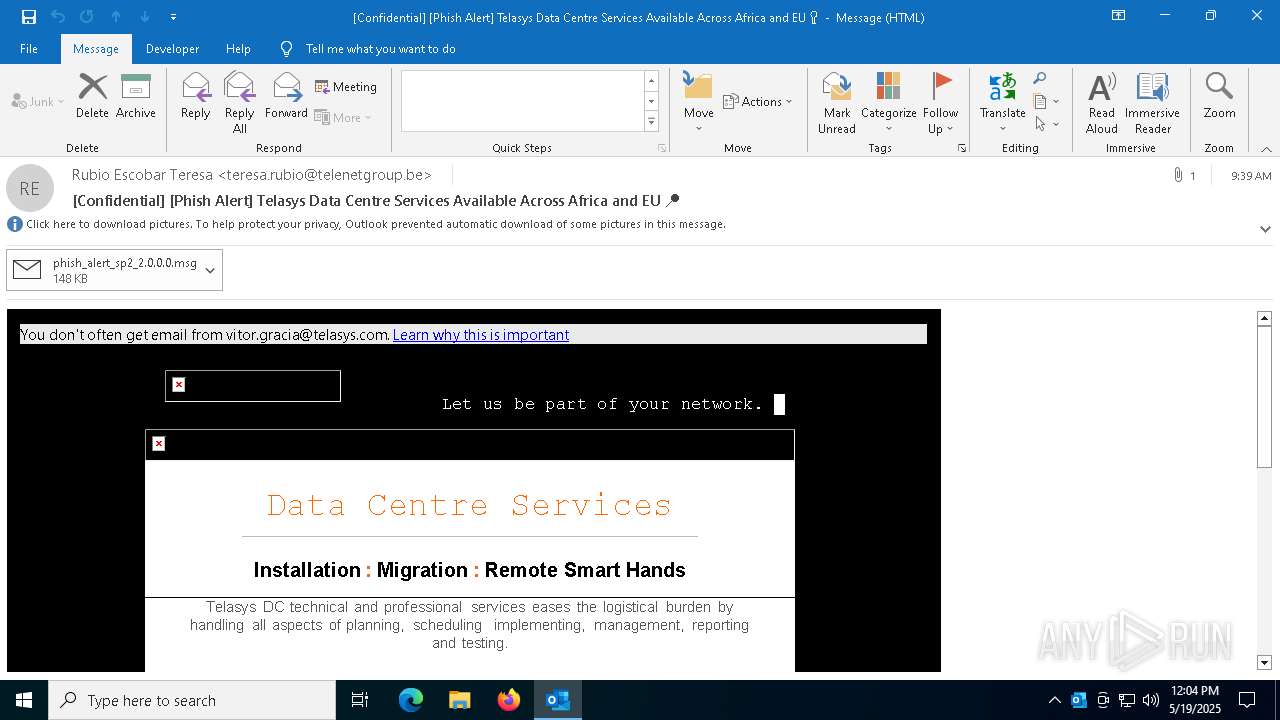This screenshot has width=1280, height=720.
Task: Switch to the Message ribbon tab
Action: (x=96, y=48)
